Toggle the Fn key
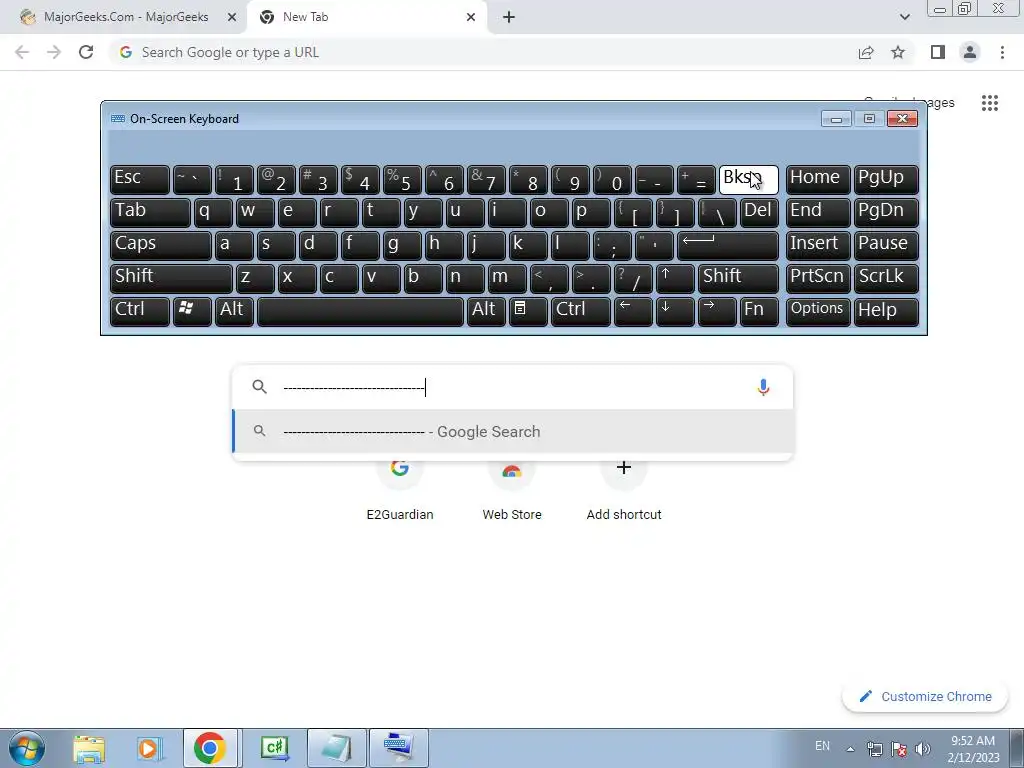Screen dimensions: 1024x768 pos(759,311)
